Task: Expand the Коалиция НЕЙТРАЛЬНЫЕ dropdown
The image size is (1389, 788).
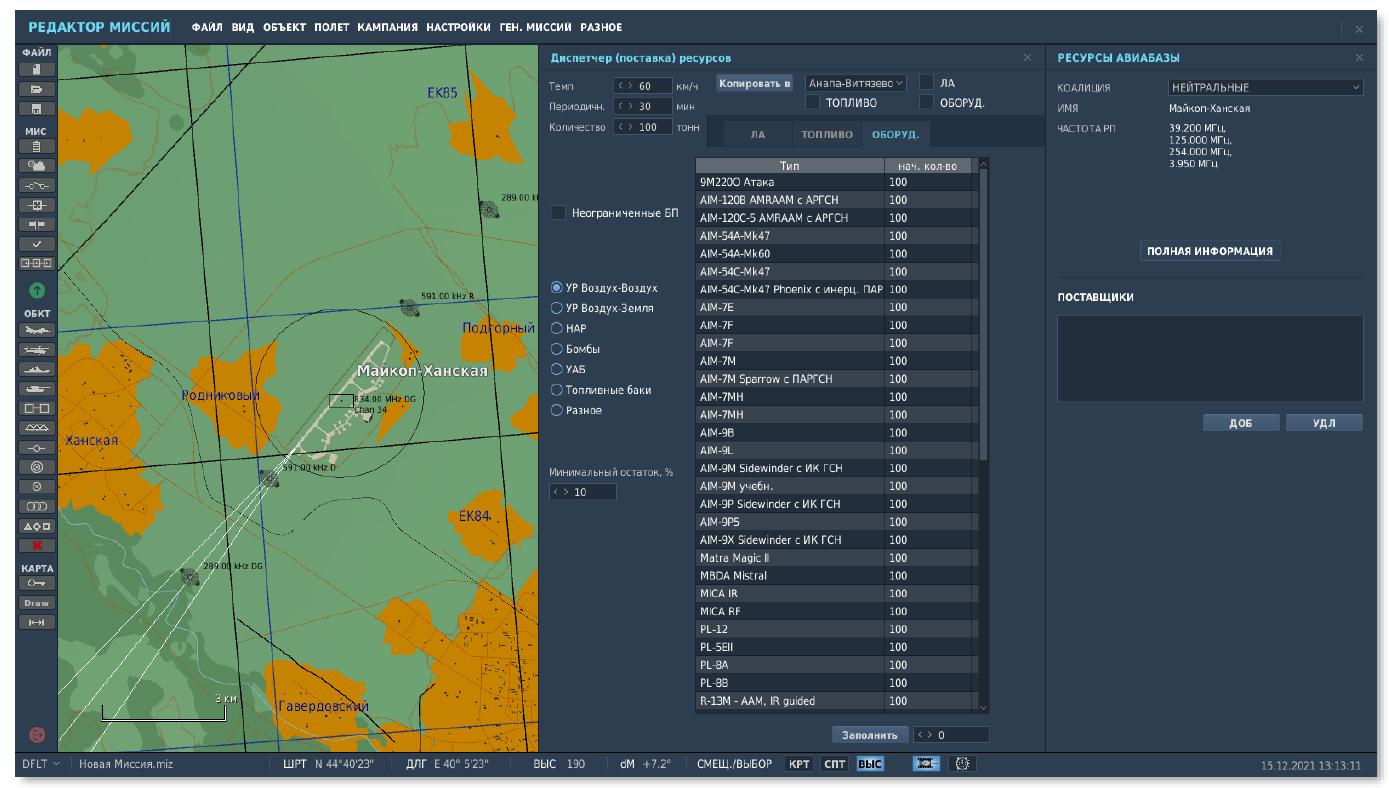Action: point(1264,88)
